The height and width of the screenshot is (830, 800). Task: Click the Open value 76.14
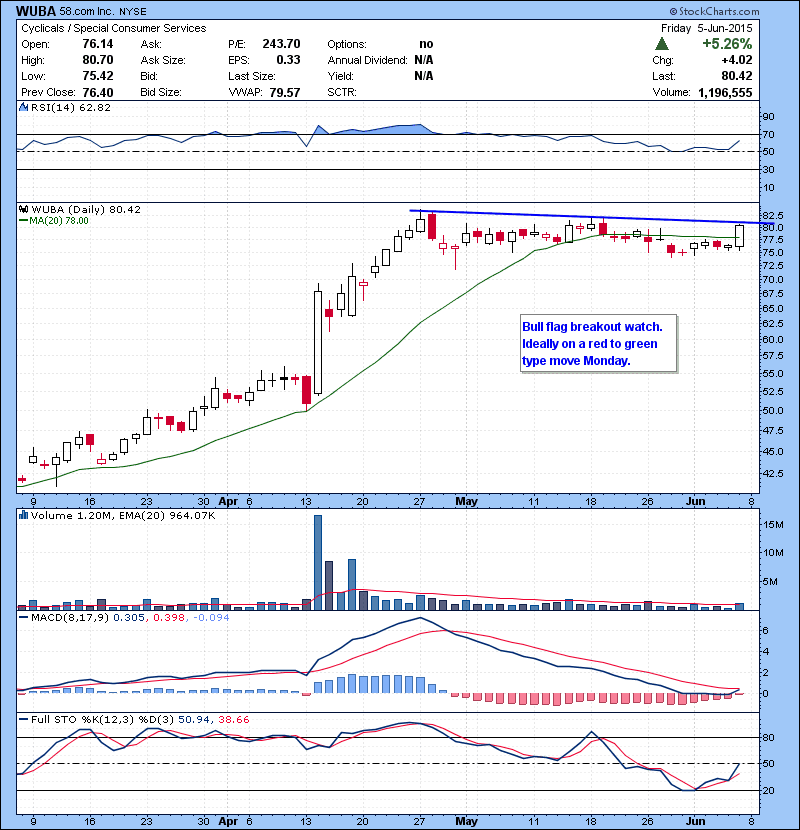pos(97,44)
